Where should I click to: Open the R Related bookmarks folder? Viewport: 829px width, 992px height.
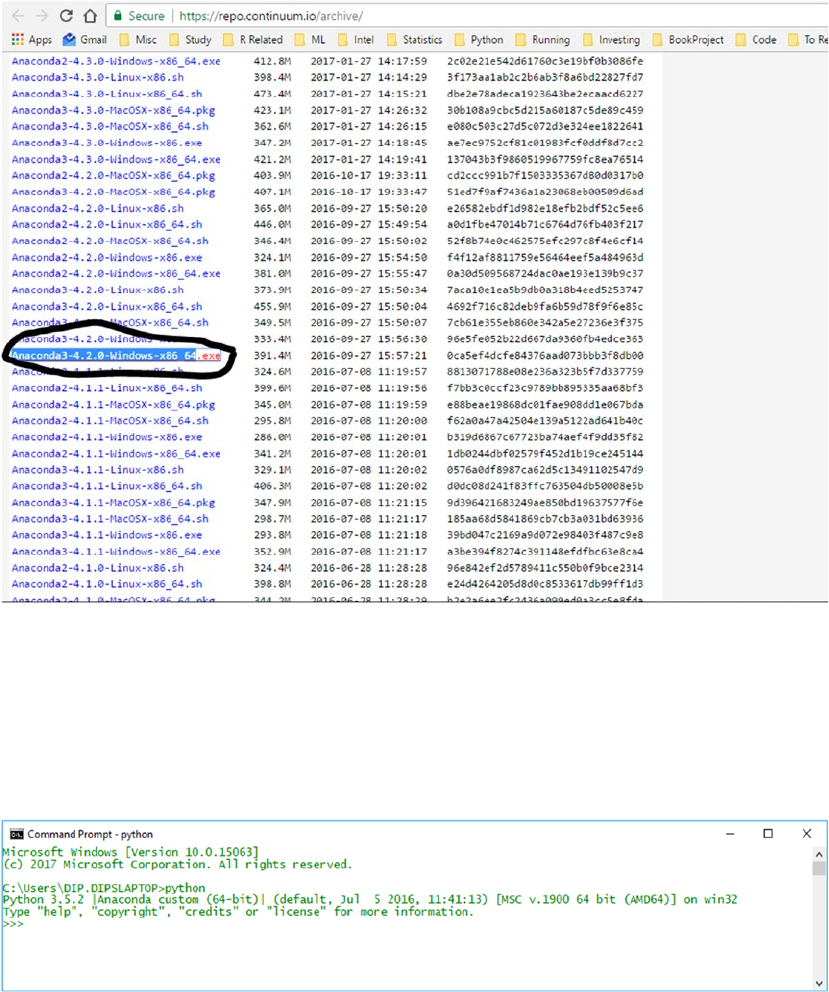point(253,39)
